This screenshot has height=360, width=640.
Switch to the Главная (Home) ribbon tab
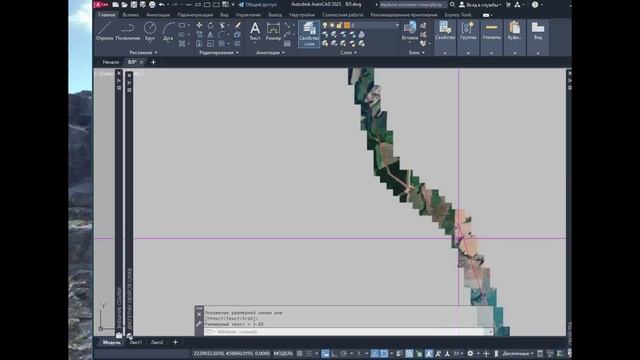[107, 15]
